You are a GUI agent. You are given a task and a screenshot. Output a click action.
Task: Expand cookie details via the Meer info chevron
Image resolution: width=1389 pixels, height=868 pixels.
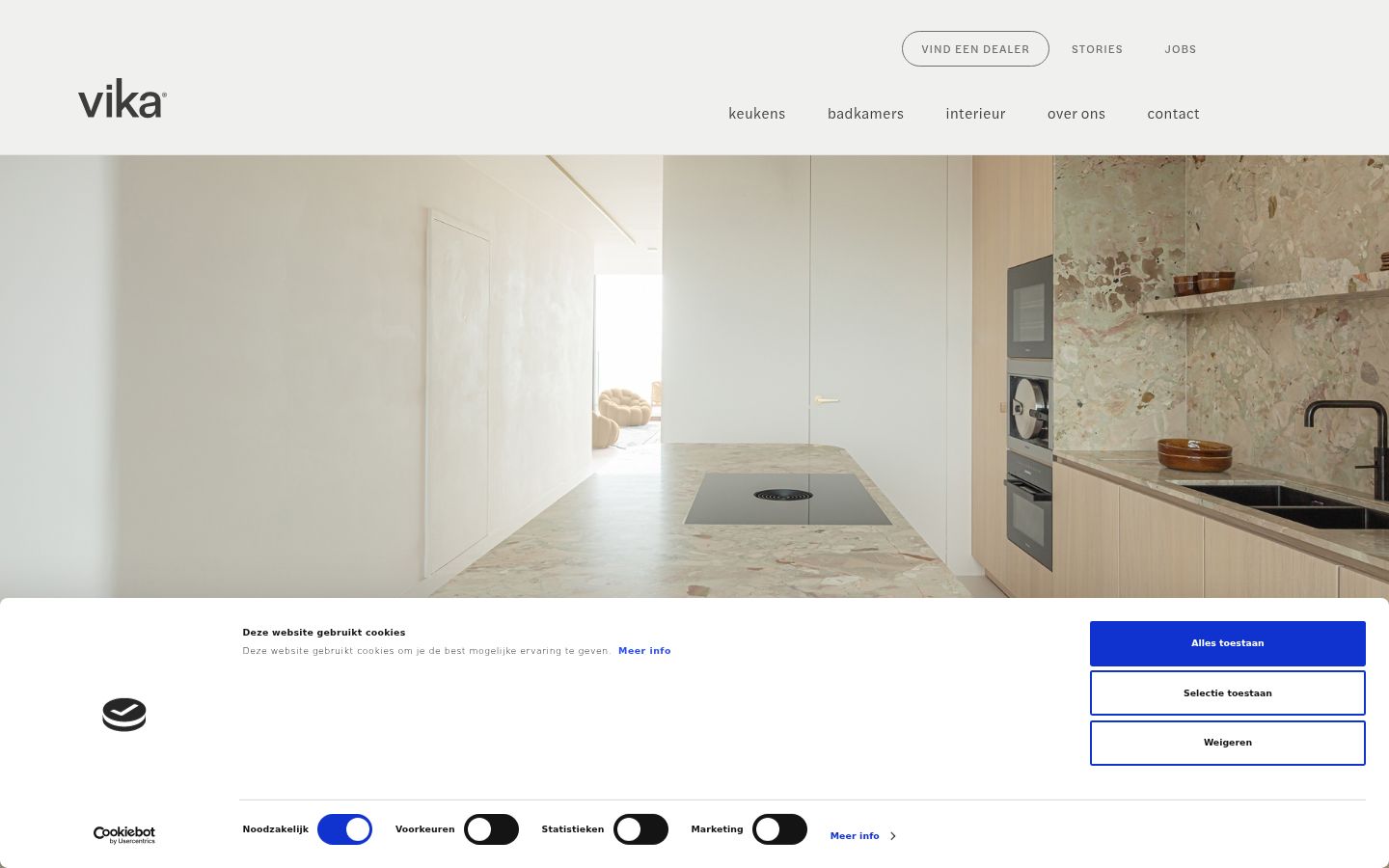pos(863,836)
